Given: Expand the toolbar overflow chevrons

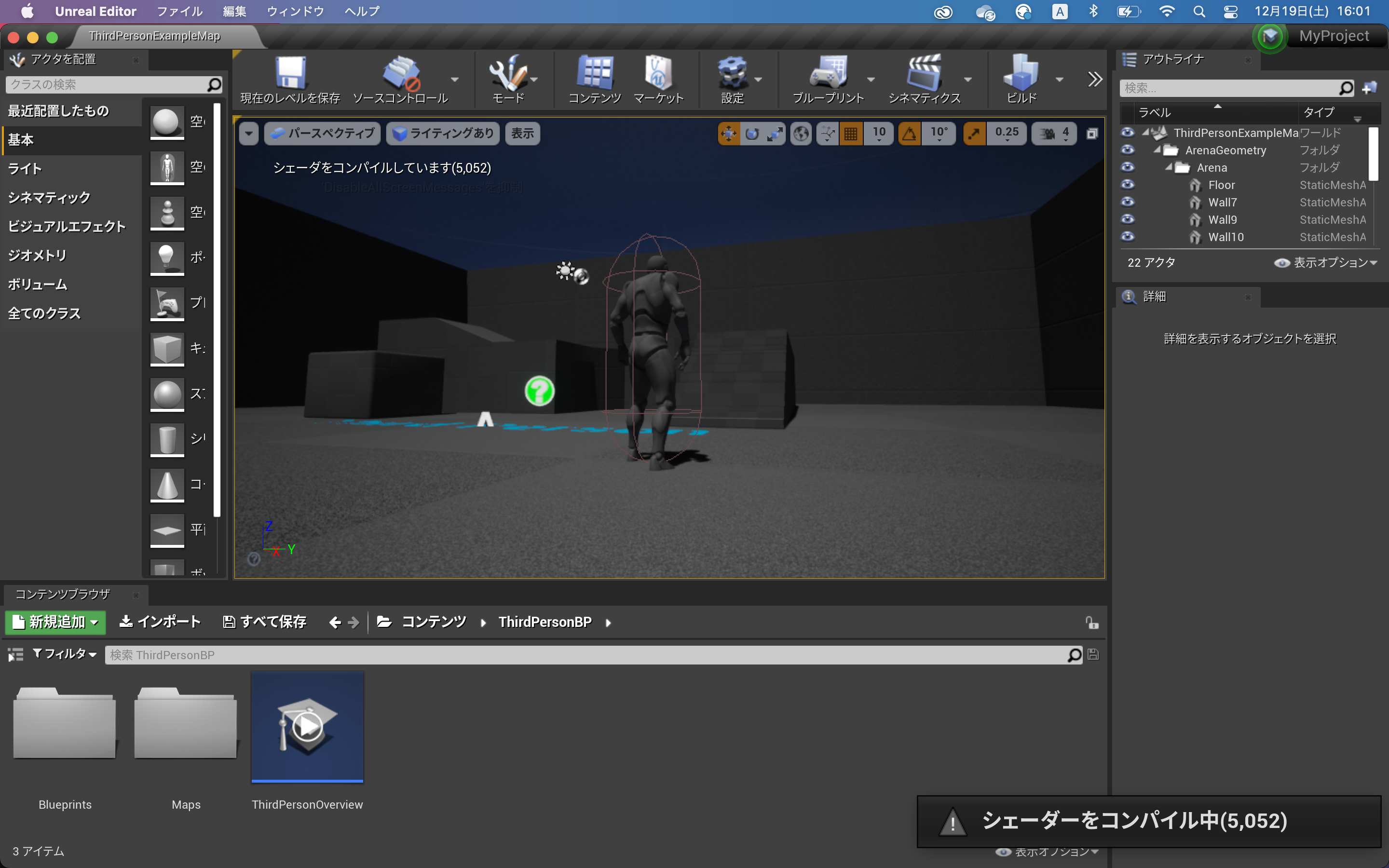Looking at the screenshot, I should [1095, 79].
